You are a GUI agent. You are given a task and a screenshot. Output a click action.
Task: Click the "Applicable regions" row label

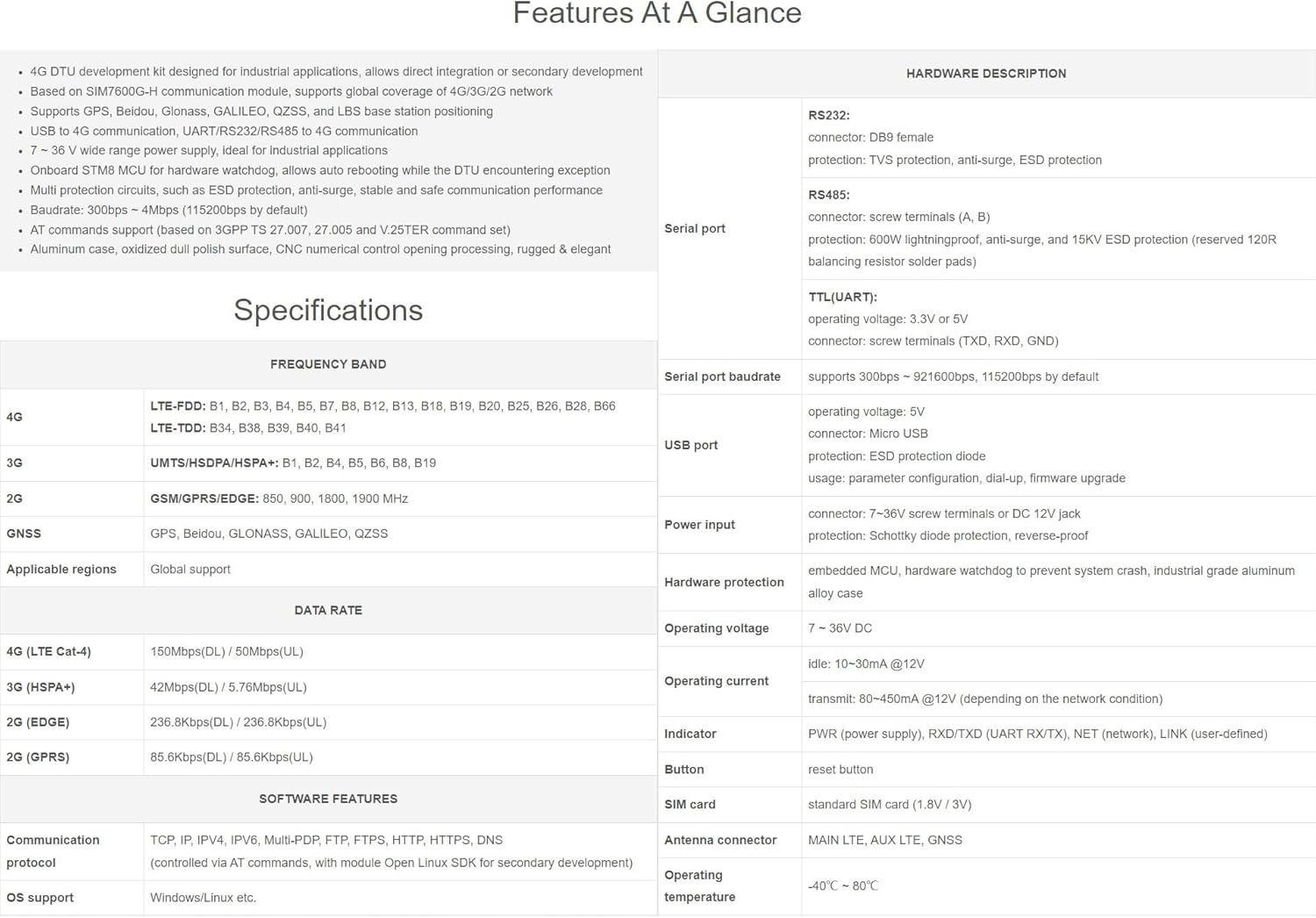[x=61, y=569]
